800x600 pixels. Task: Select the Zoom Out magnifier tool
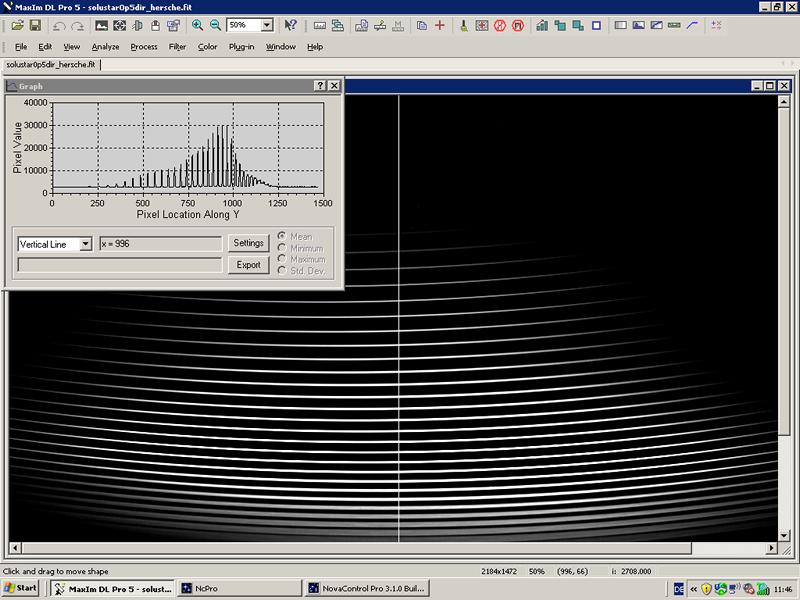click(x=214, y=26)
